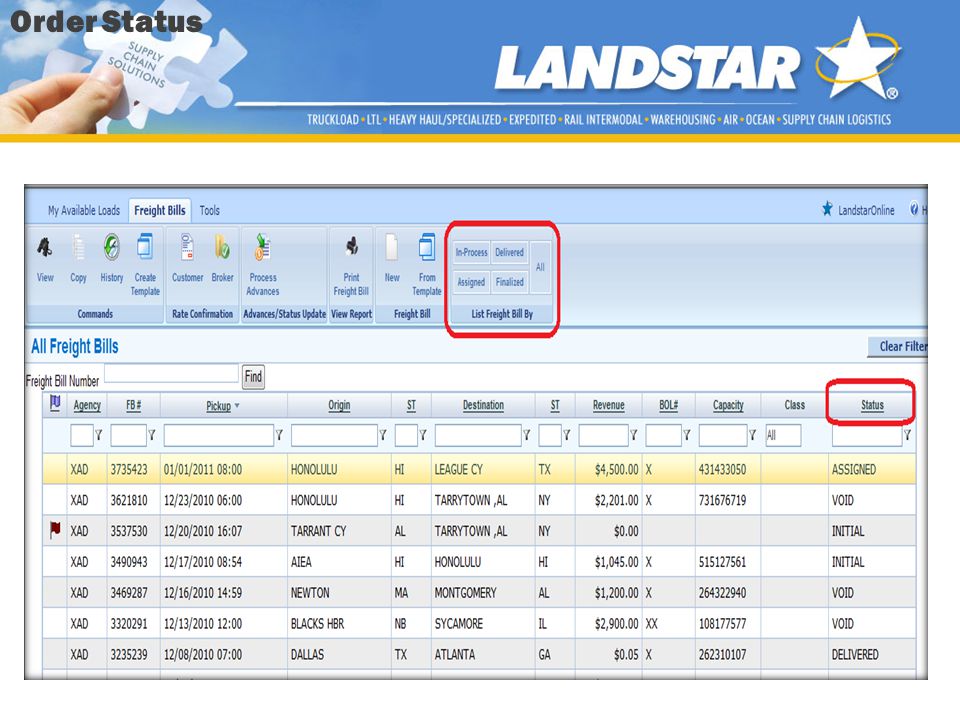Click the Find button
This screenshot has height=720, width=960.
pyautogui.click(x=253, y=376)
